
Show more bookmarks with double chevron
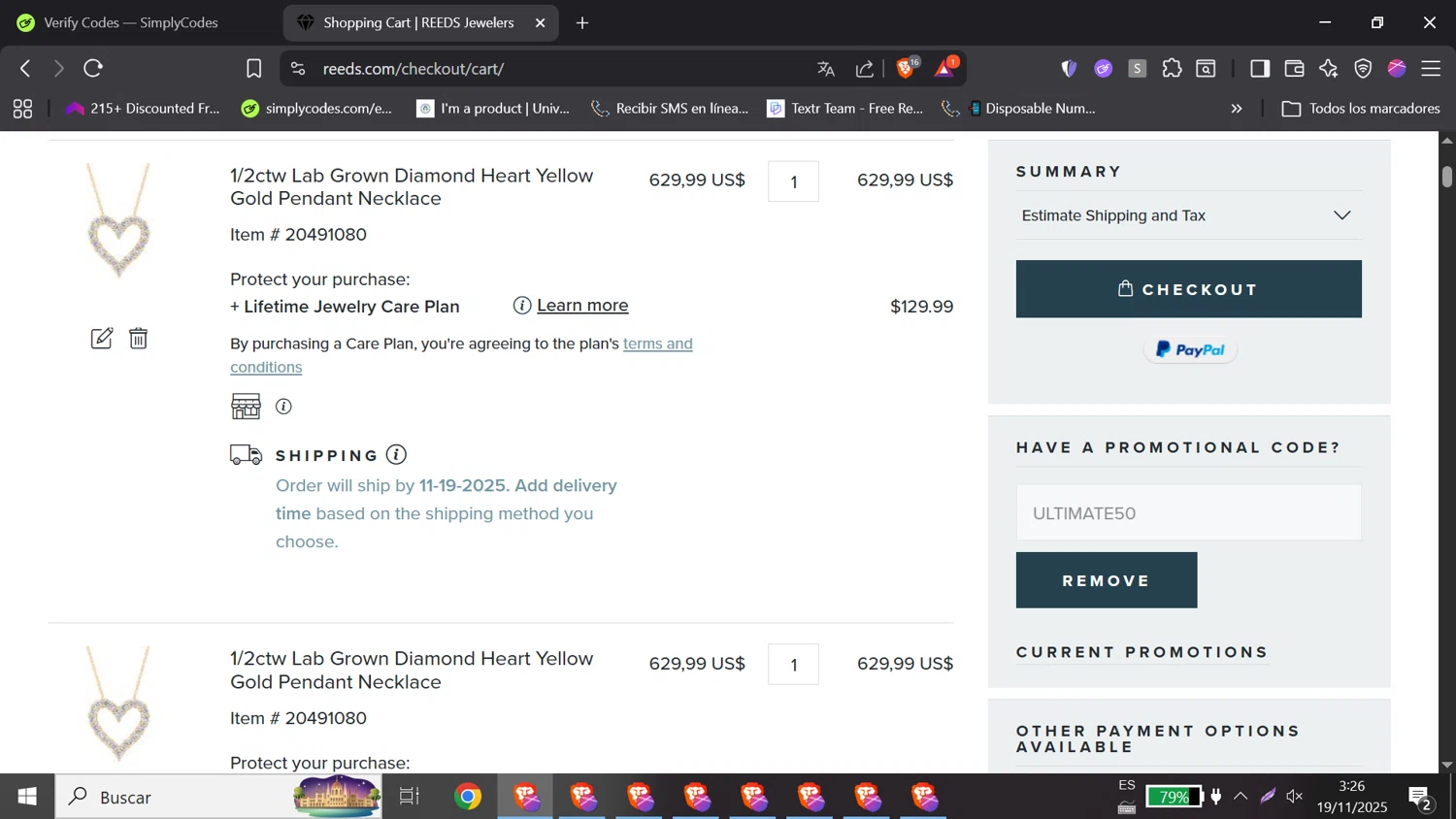1237,109
